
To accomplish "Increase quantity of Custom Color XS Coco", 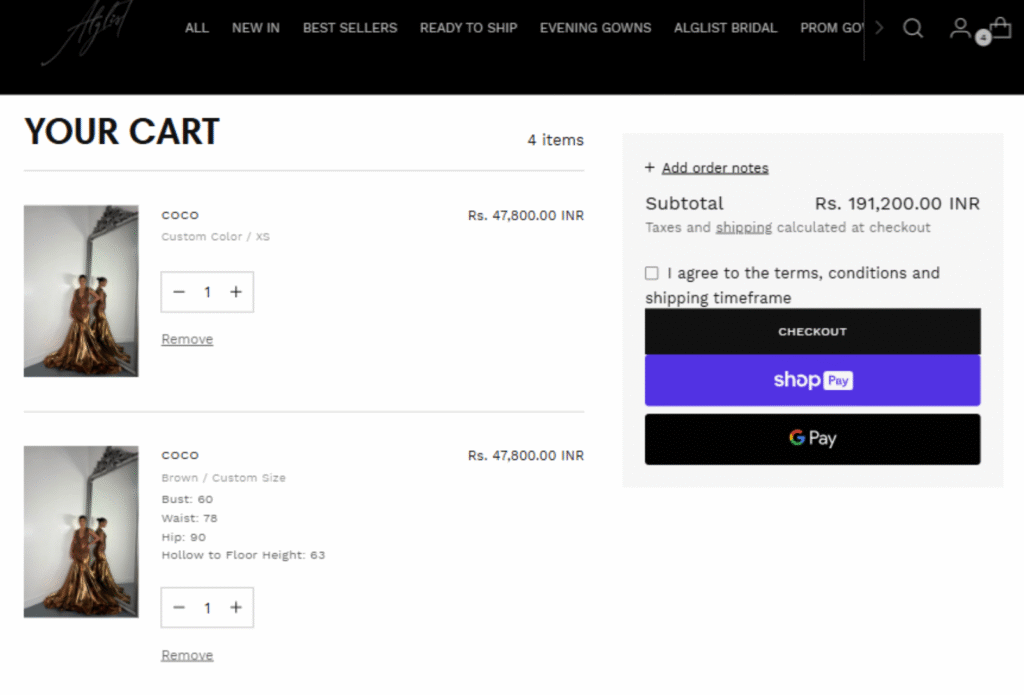I will (236, 292).
